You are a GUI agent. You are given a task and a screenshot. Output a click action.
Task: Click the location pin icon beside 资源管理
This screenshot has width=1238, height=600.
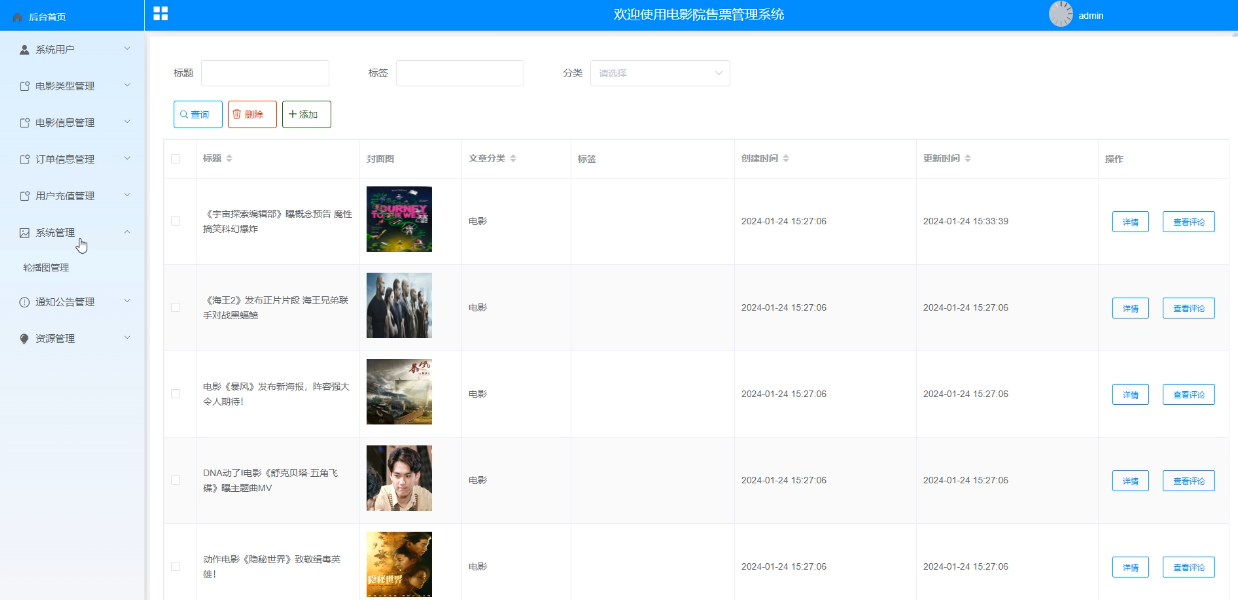pos(25,339)
